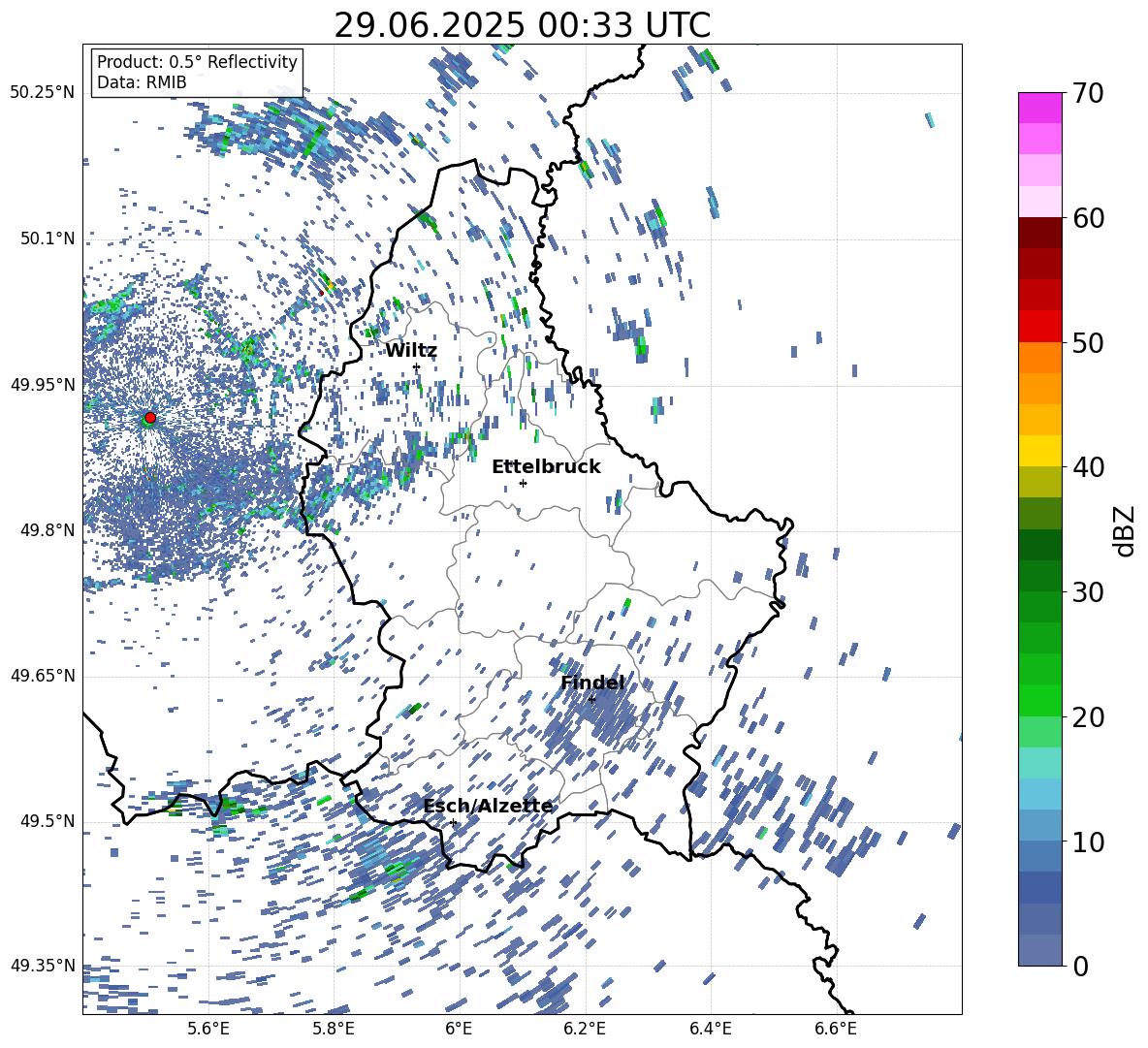
Task: Click the 'Product: 0.5° Reflectivity' legend text
Action: 197,62
